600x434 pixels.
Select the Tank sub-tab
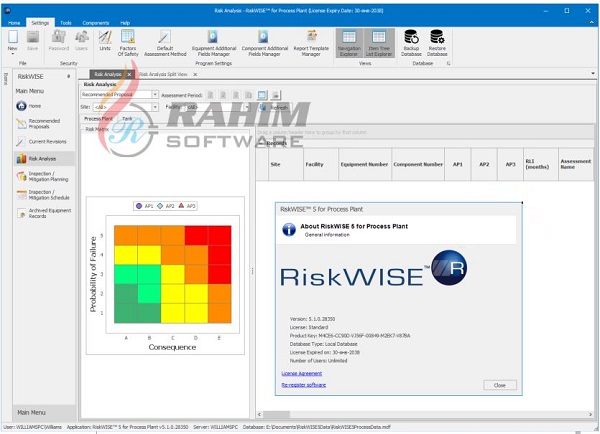127,119
